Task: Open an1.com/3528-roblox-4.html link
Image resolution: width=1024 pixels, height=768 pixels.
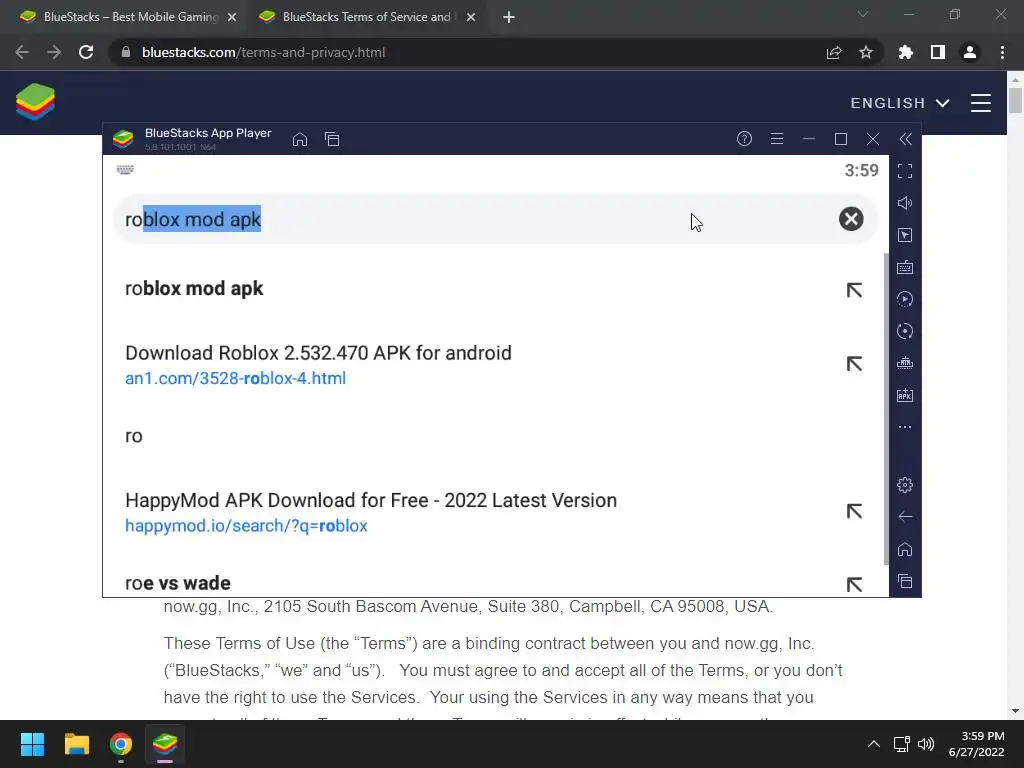Action: (235, 378)
